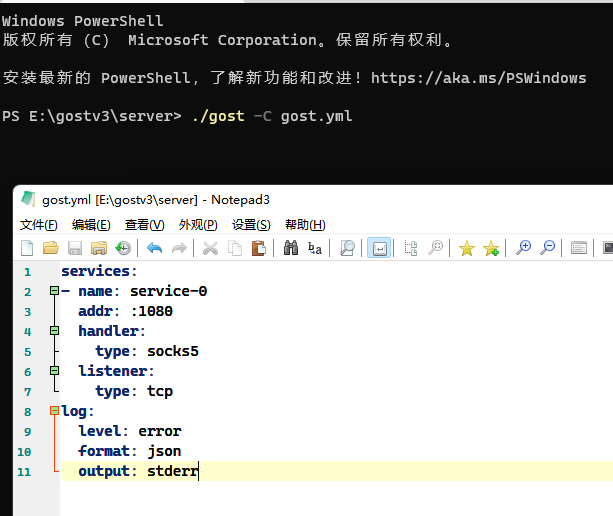Click line number 11 in the margin
Viewport: 613px width, 516px height.
click(x=24, y=472)
